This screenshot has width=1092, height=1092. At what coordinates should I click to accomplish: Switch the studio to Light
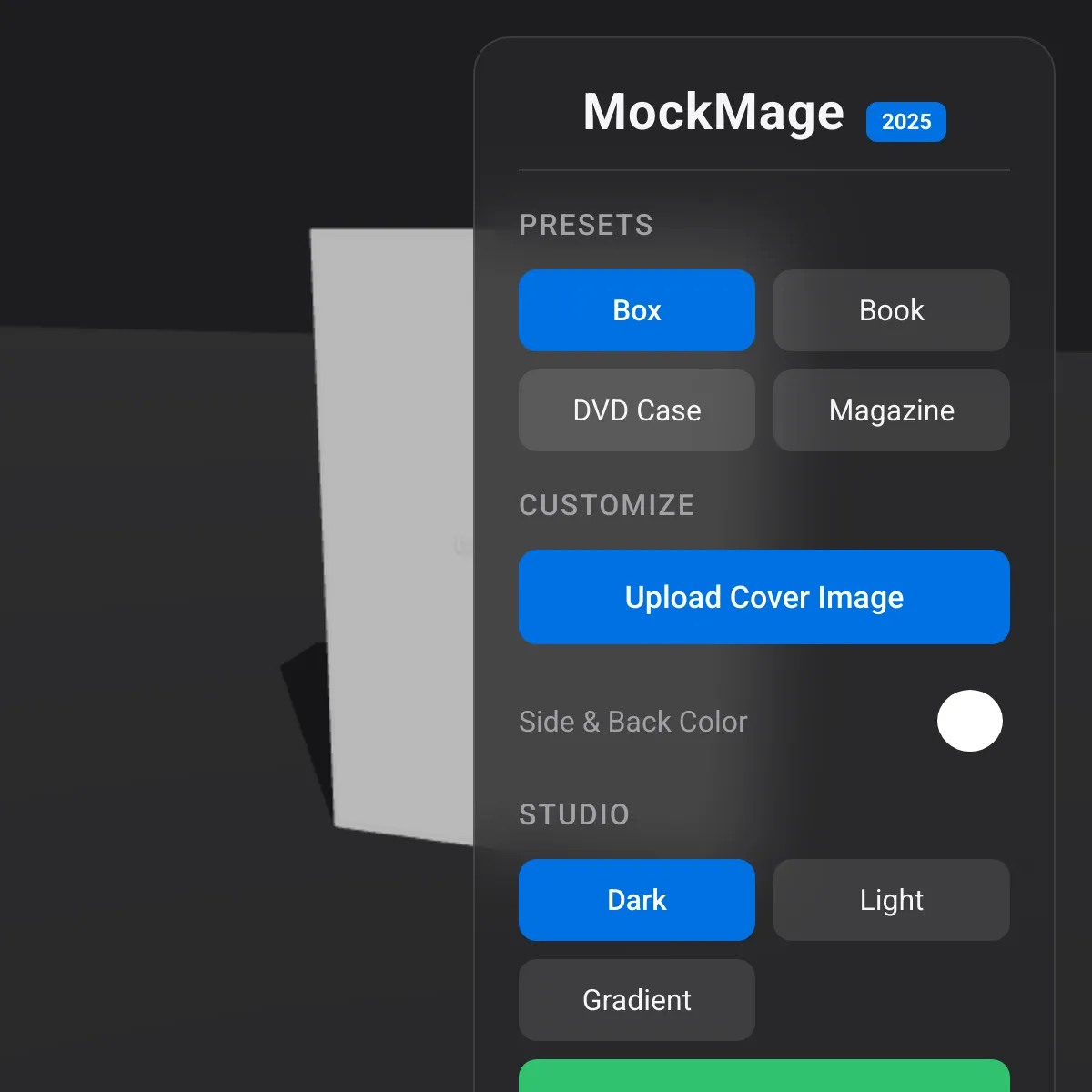point(892,900)
